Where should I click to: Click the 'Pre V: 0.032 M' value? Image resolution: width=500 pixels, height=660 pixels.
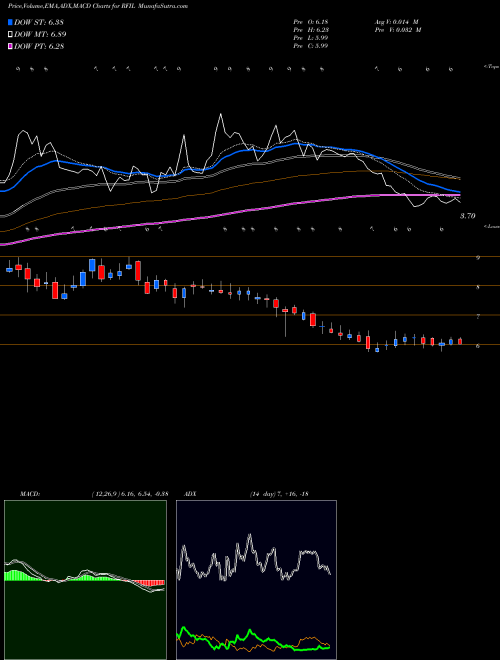click(x=397, y=30)
